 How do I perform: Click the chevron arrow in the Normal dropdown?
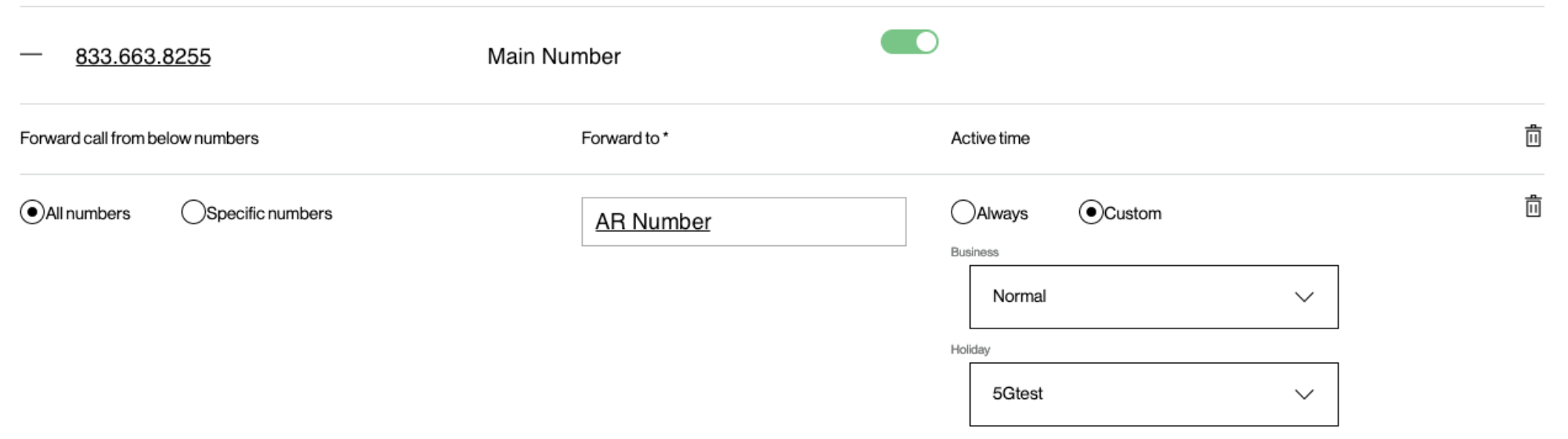1303,297
